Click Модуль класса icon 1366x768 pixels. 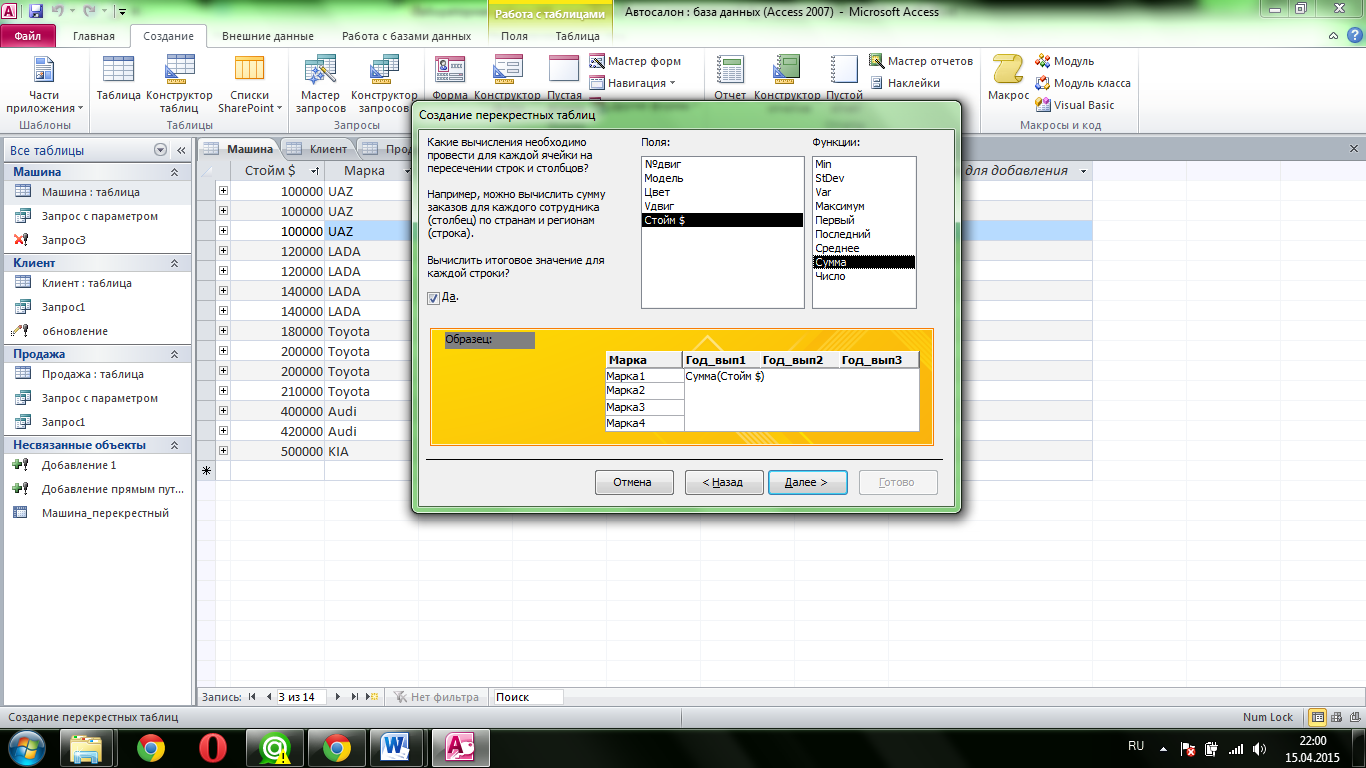pos(1083,83)
